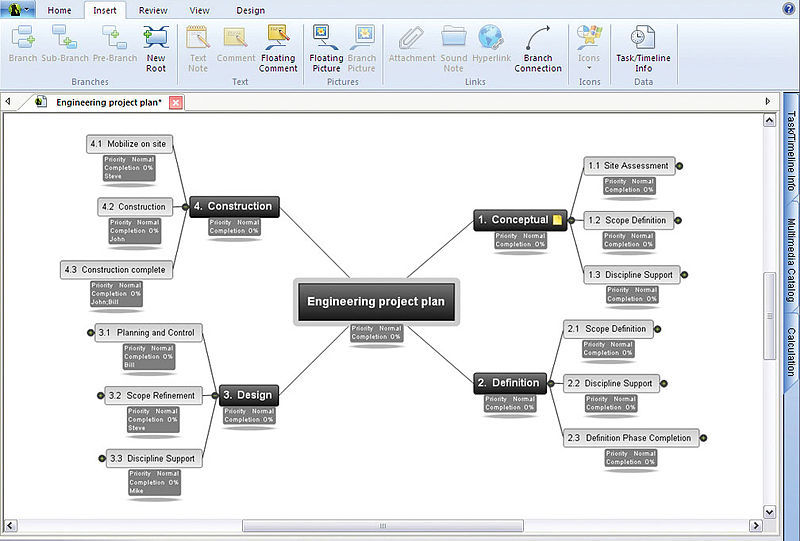Click the yellow note icon on Conceptual

[558, 220]
